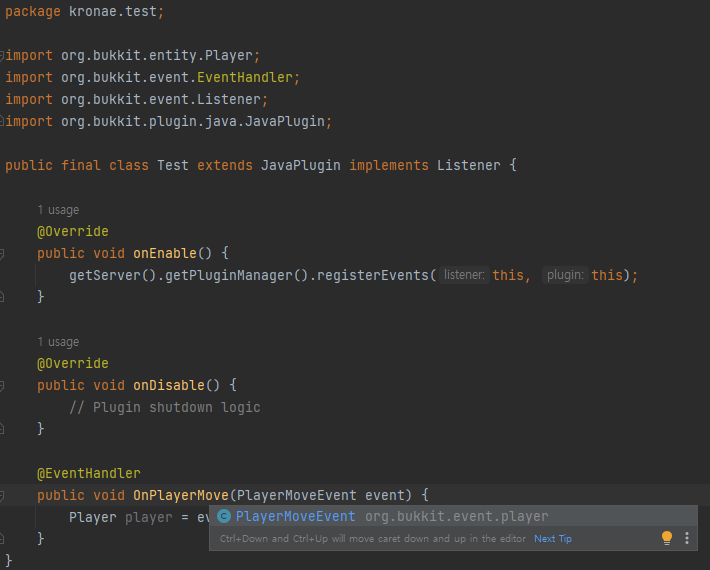Click the class icon beside PlayerMoveEvent suggestion

tap(224, 516)
